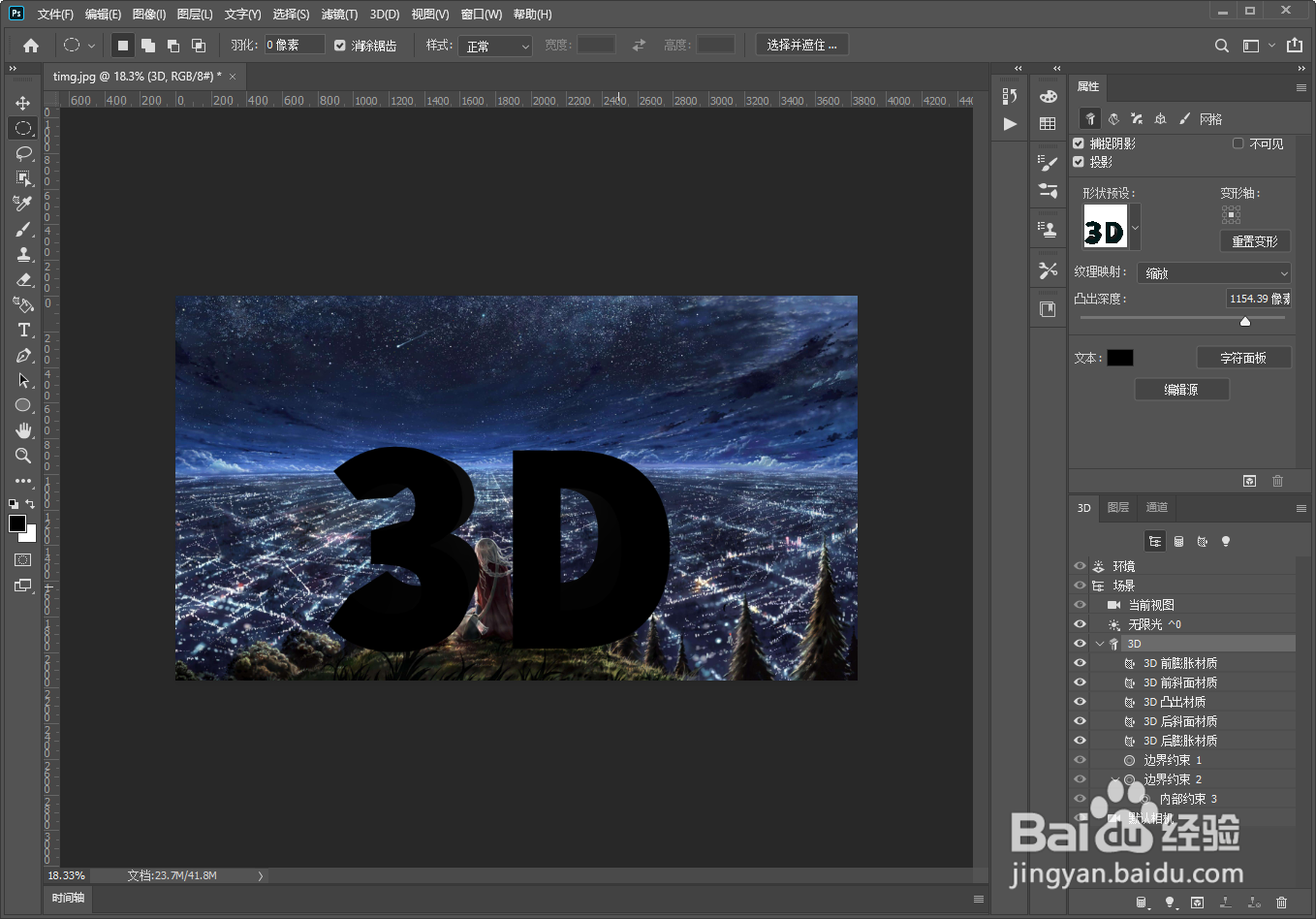Switch to Coordinates properties icon
1316x919 pixels.
(1160, 118)
